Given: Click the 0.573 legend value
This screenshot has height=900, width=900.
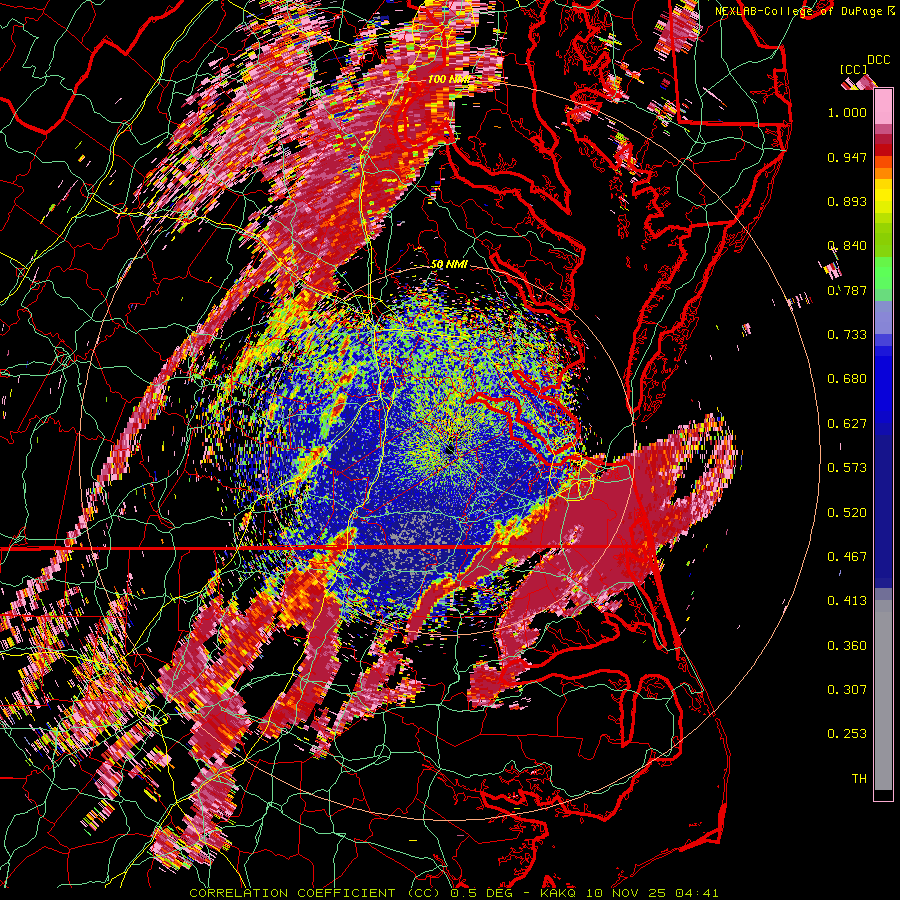Looking at the screenshot, I should (847, 468).
